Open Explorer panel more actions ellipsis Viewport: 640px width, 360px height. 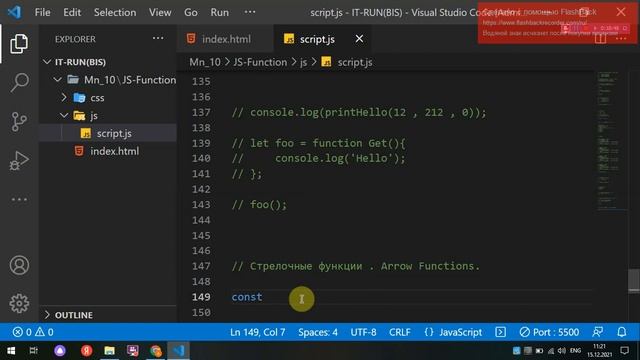(x=158, y=38)
